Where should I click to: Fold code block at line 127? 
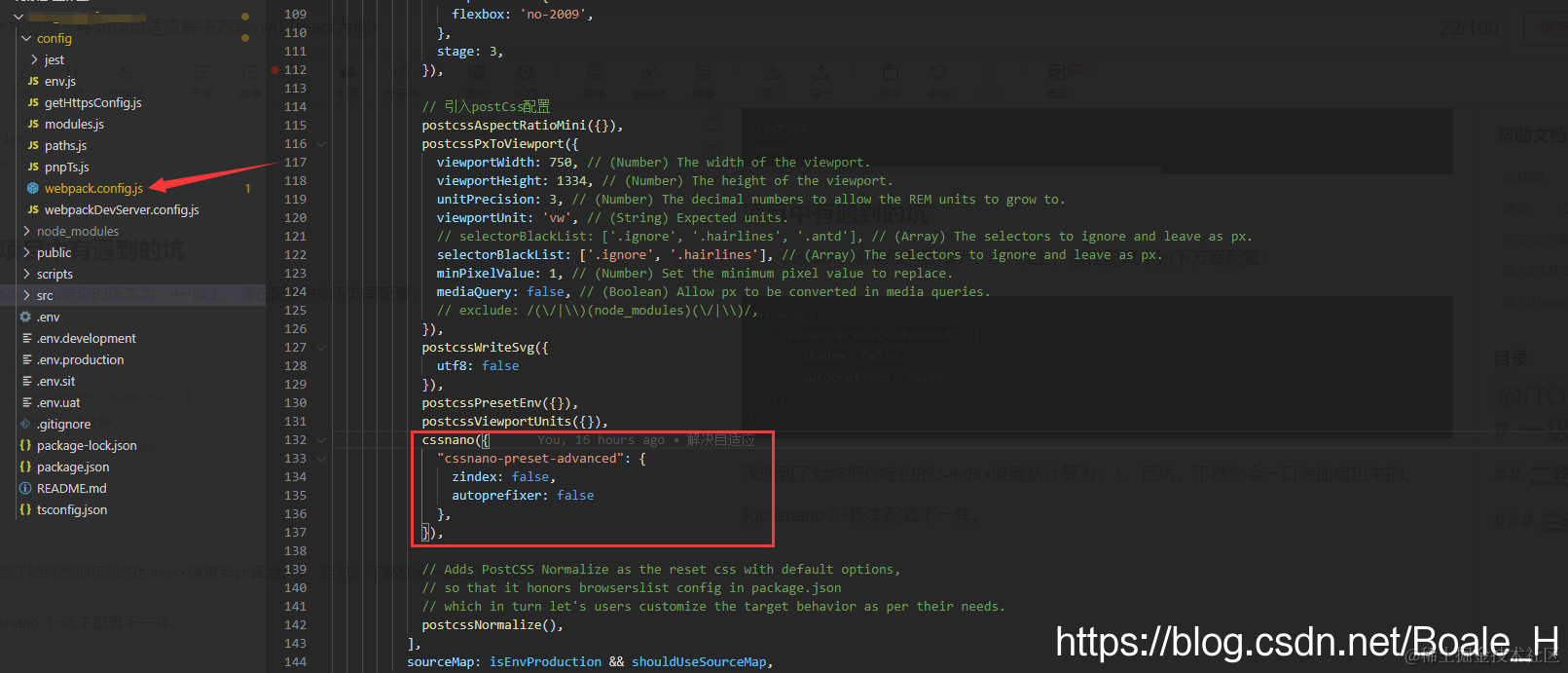320,348
